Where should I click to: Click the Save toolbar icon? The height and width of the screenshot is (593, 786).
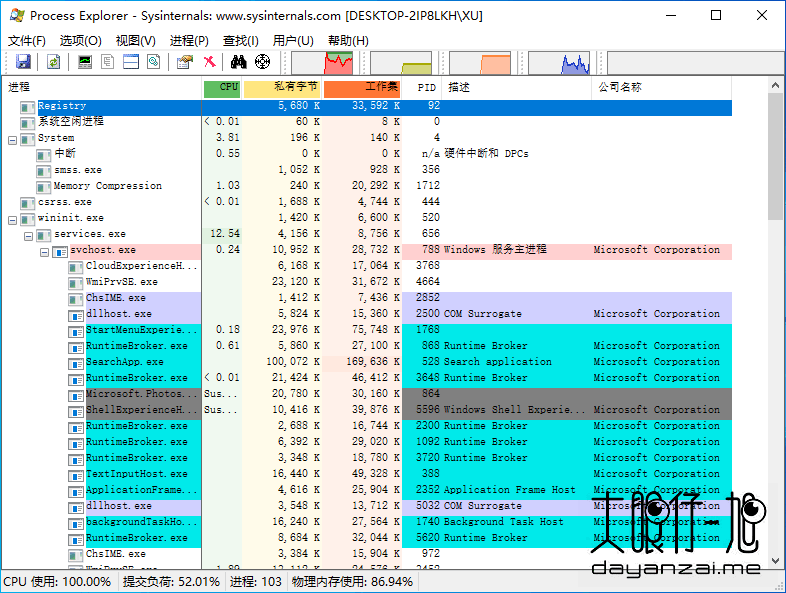pos(23,62)
